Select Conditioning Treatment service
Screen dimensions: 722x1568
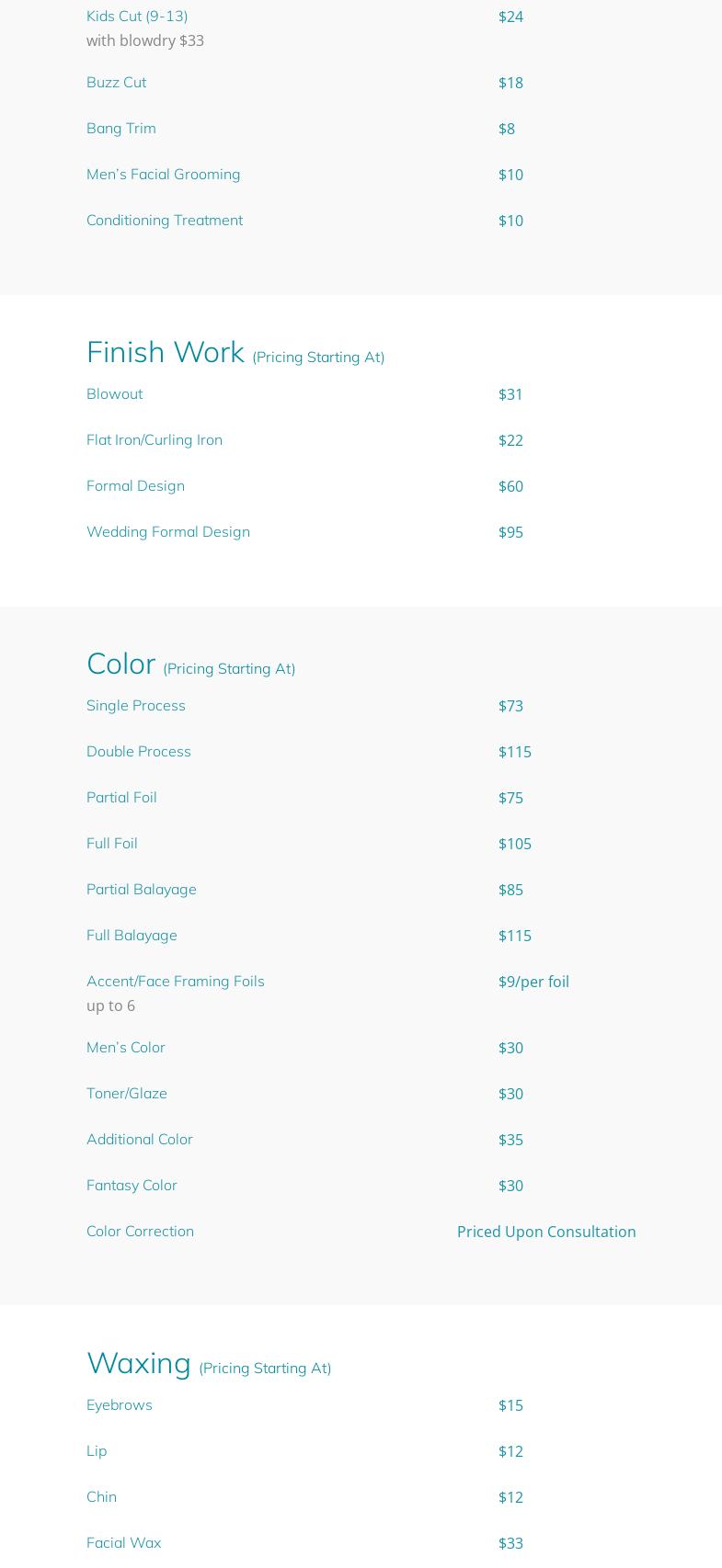coord(165,220)
